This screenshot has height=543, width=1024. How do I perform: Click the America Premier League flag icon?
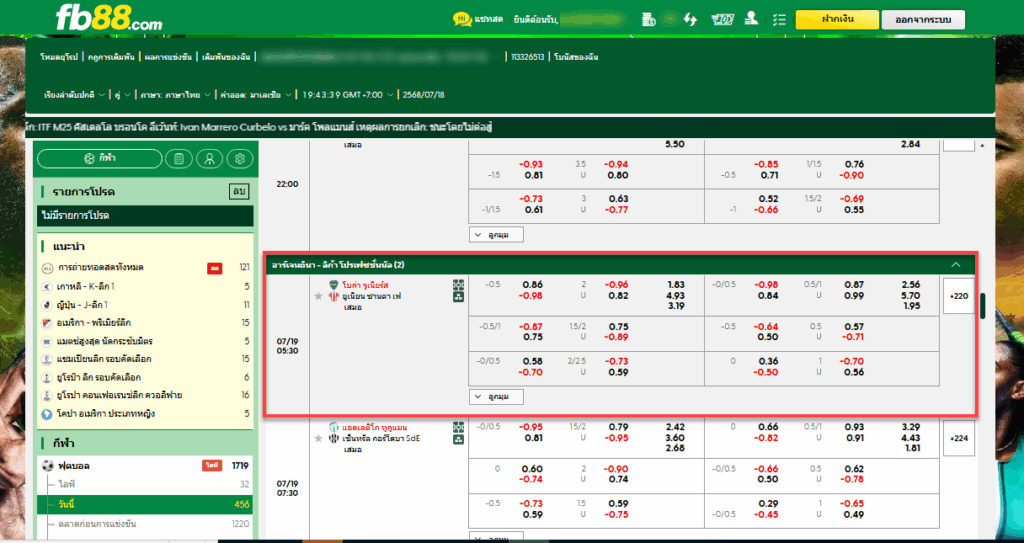46,323
